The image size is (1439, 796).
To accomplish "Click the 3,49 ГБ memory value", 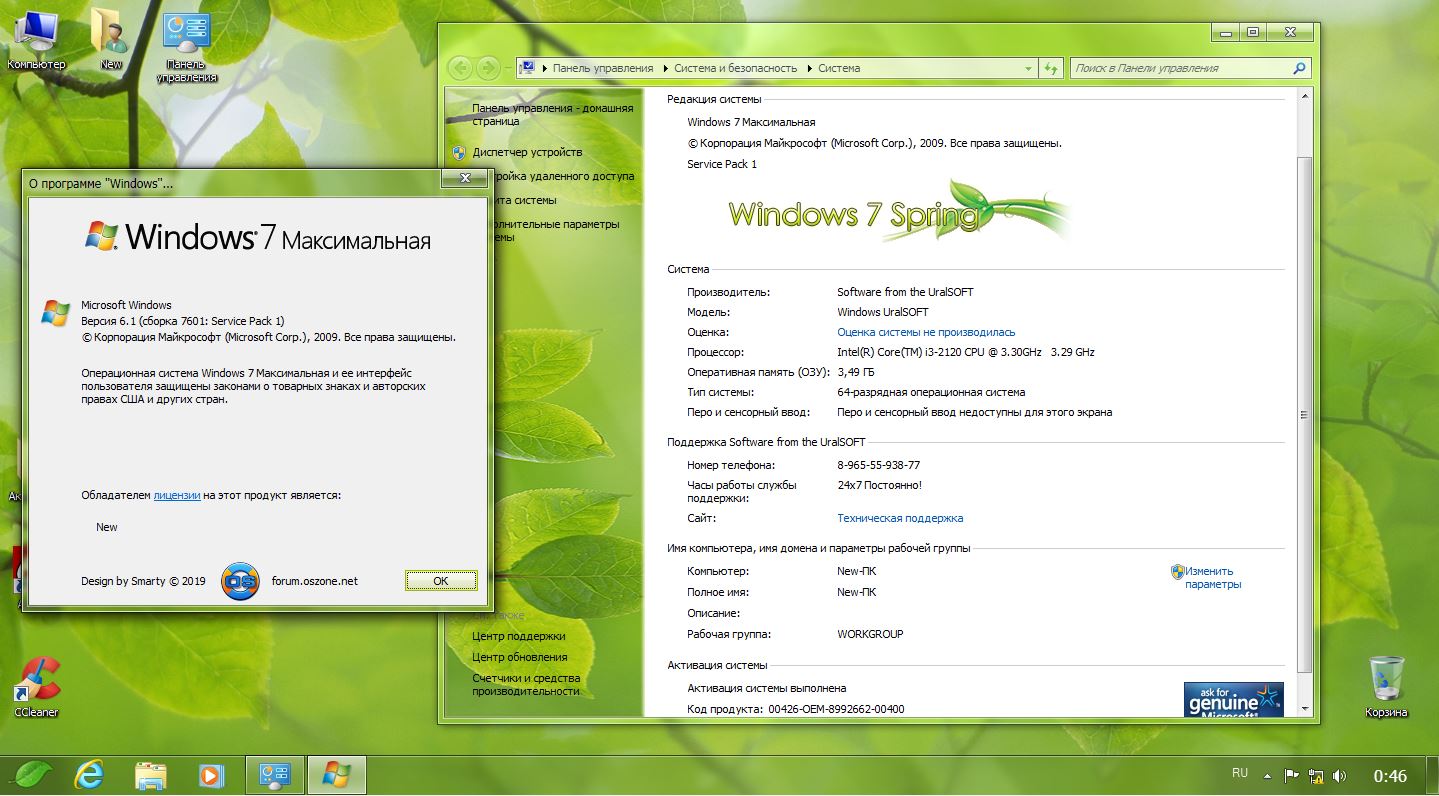I will point(858,372).
